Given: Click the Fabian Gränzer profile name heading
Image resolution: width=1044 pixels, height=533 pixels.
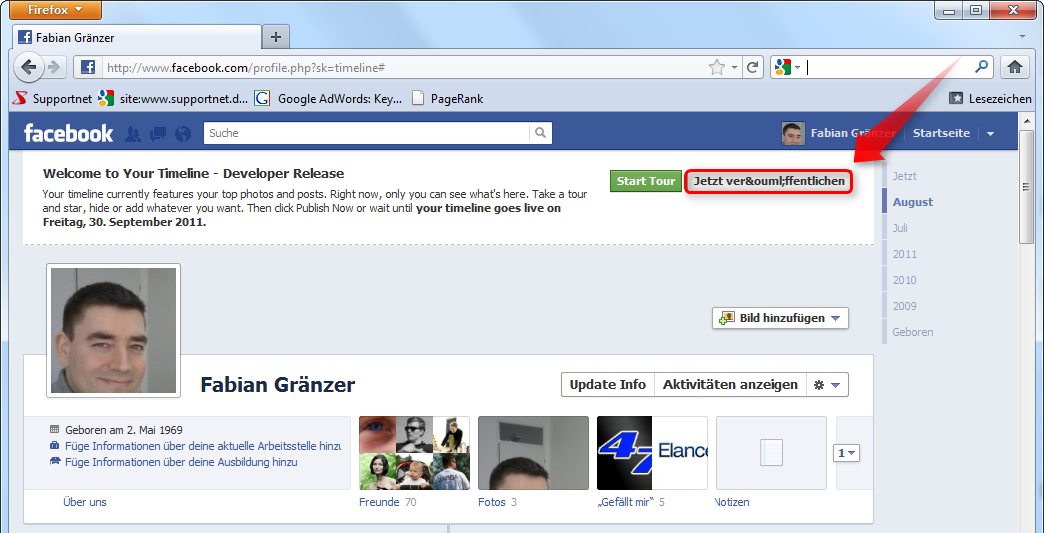Looking at the screenshot, I should point(278,385).
